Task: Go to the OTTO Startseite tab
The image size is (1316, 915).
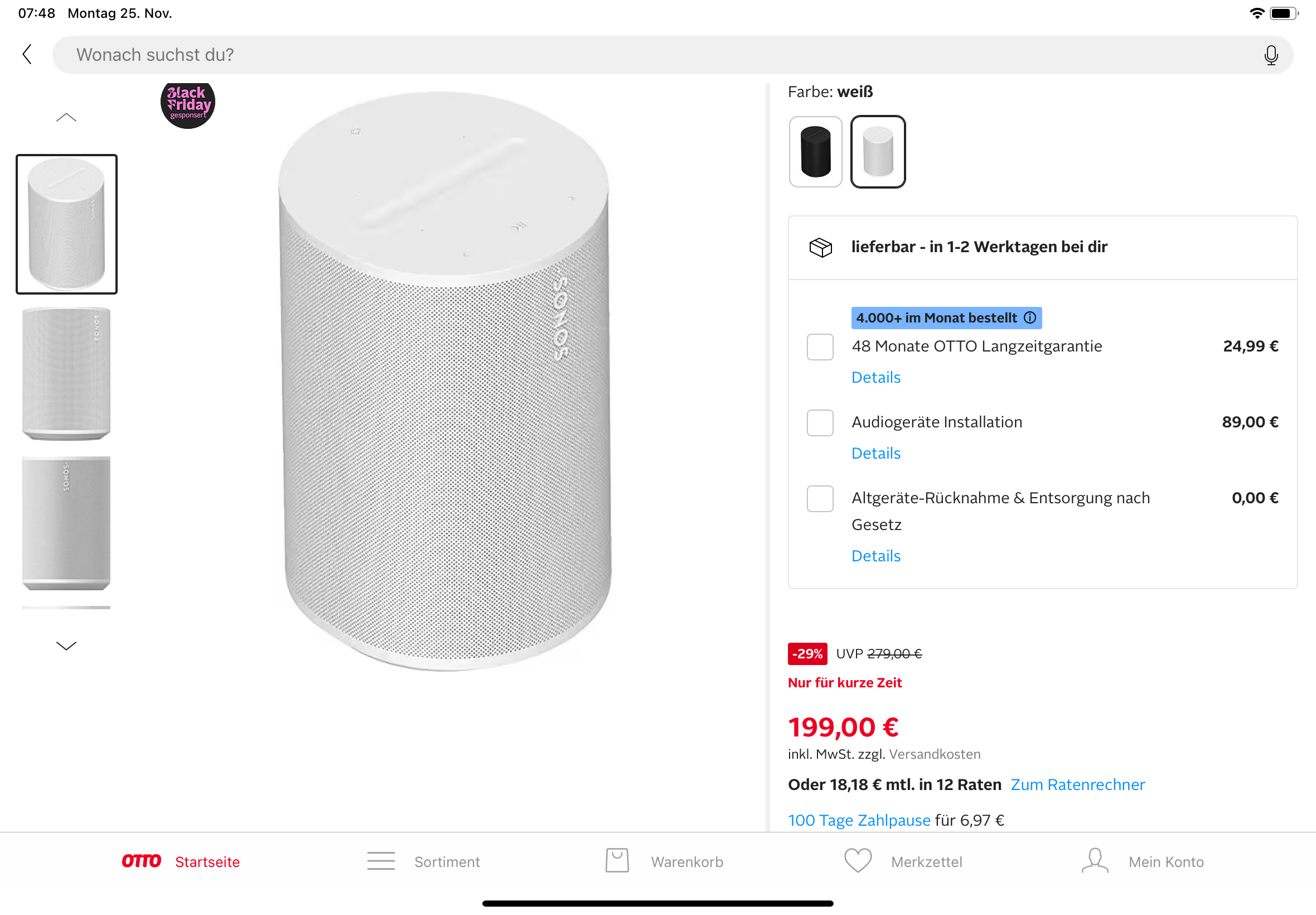Action: [181, 861]
